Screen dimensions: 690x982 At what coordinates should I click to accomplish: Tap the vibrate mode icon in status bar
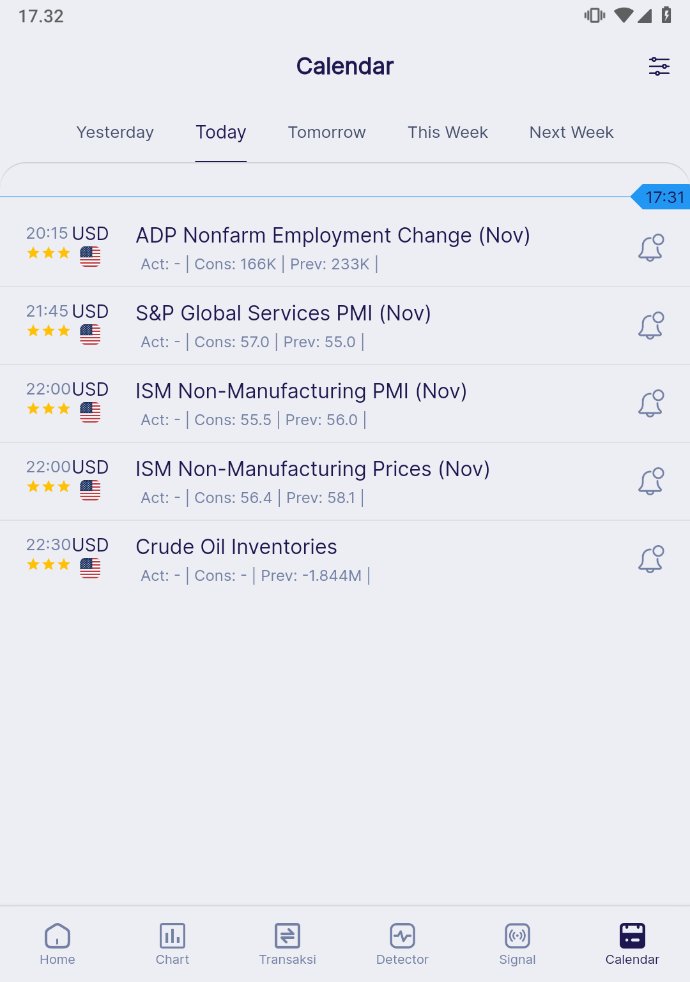(x=594, y=15)
